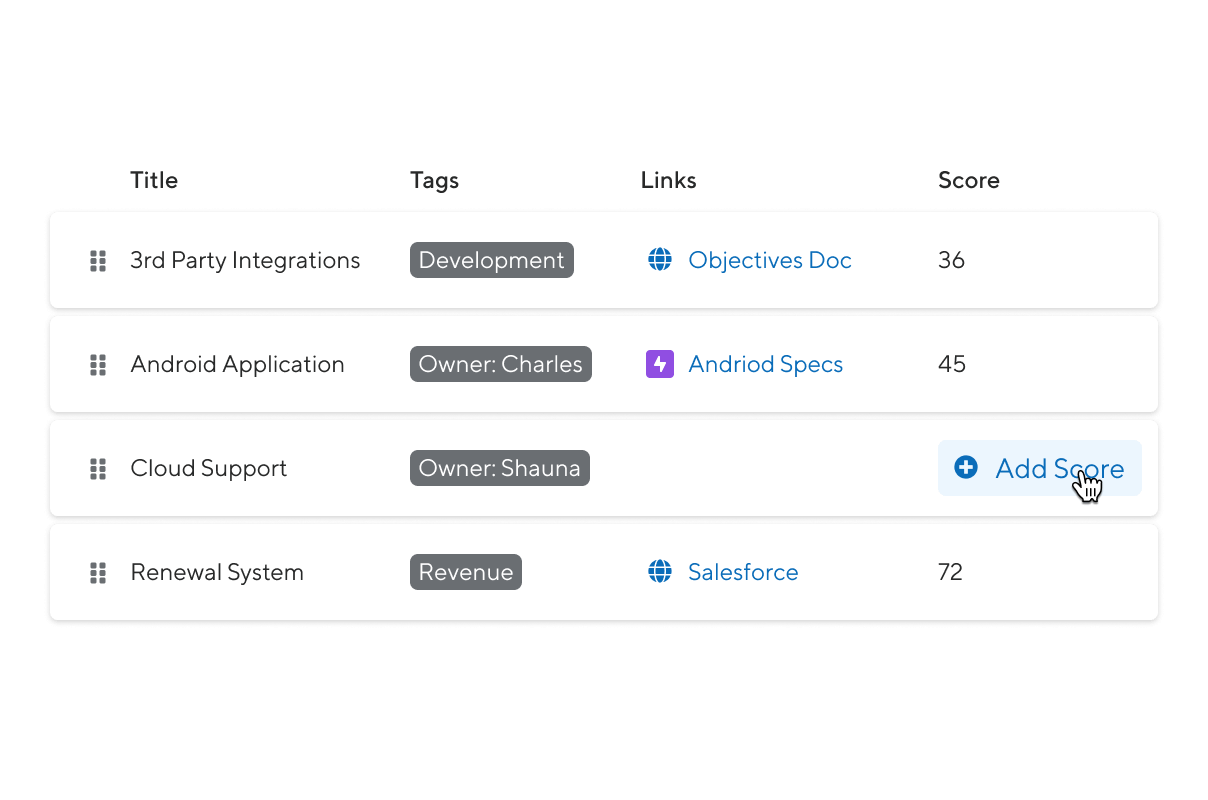1208x800 pixels.
Task: Select the Owner: Charles tag
Action: [500, 365]
